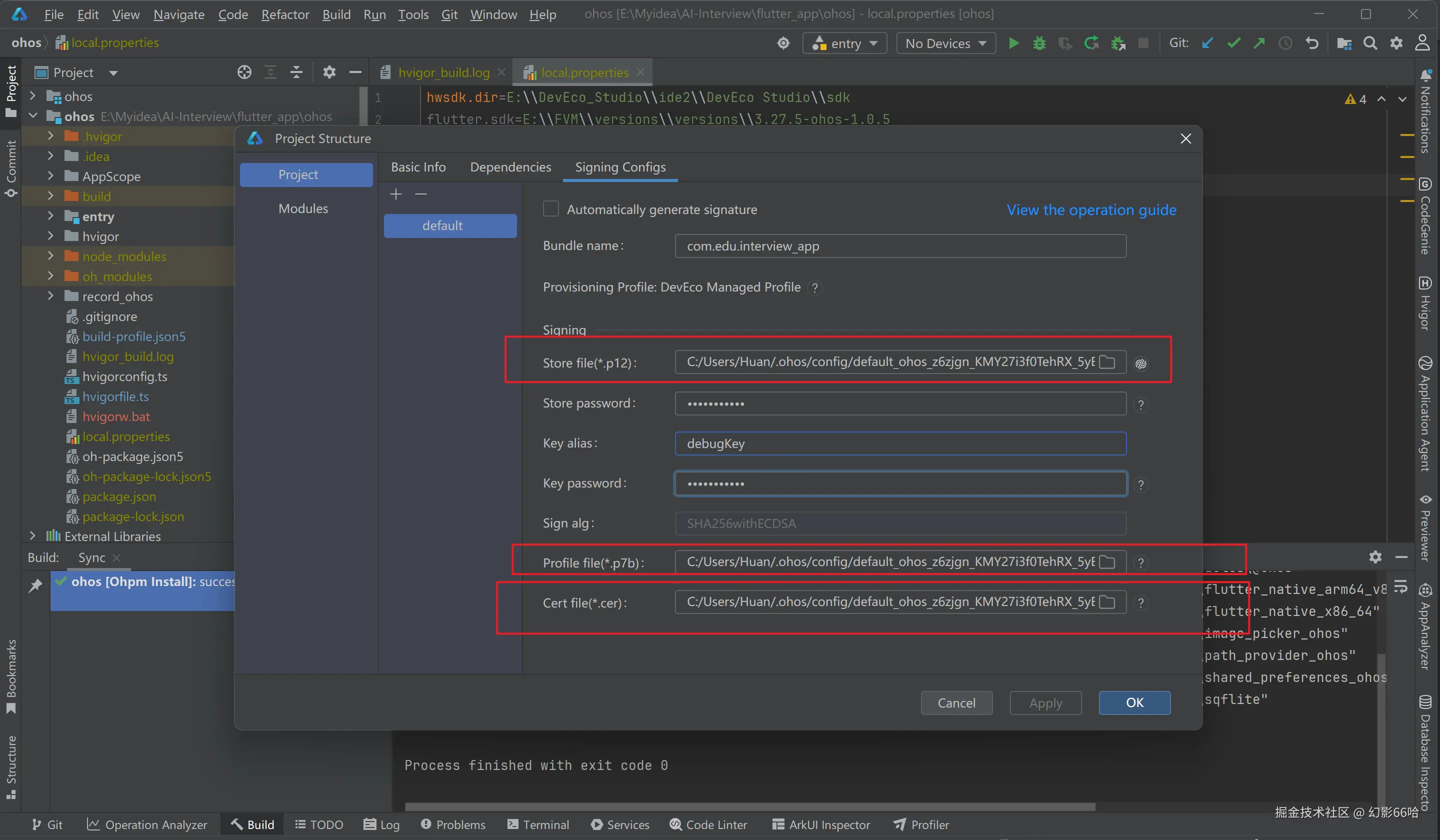Open the Build menu

click(336, 14)
